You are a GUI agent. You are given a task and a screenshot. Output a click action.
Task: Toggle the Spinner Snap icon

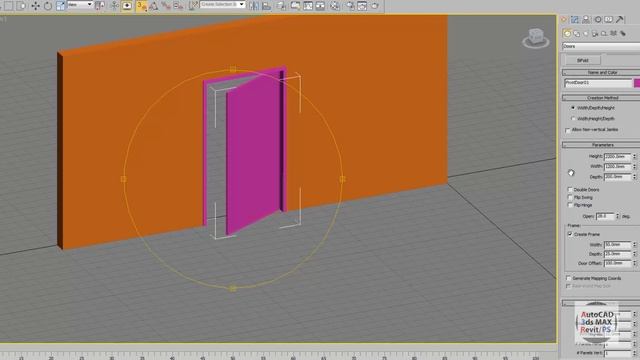tap(178, 6)
